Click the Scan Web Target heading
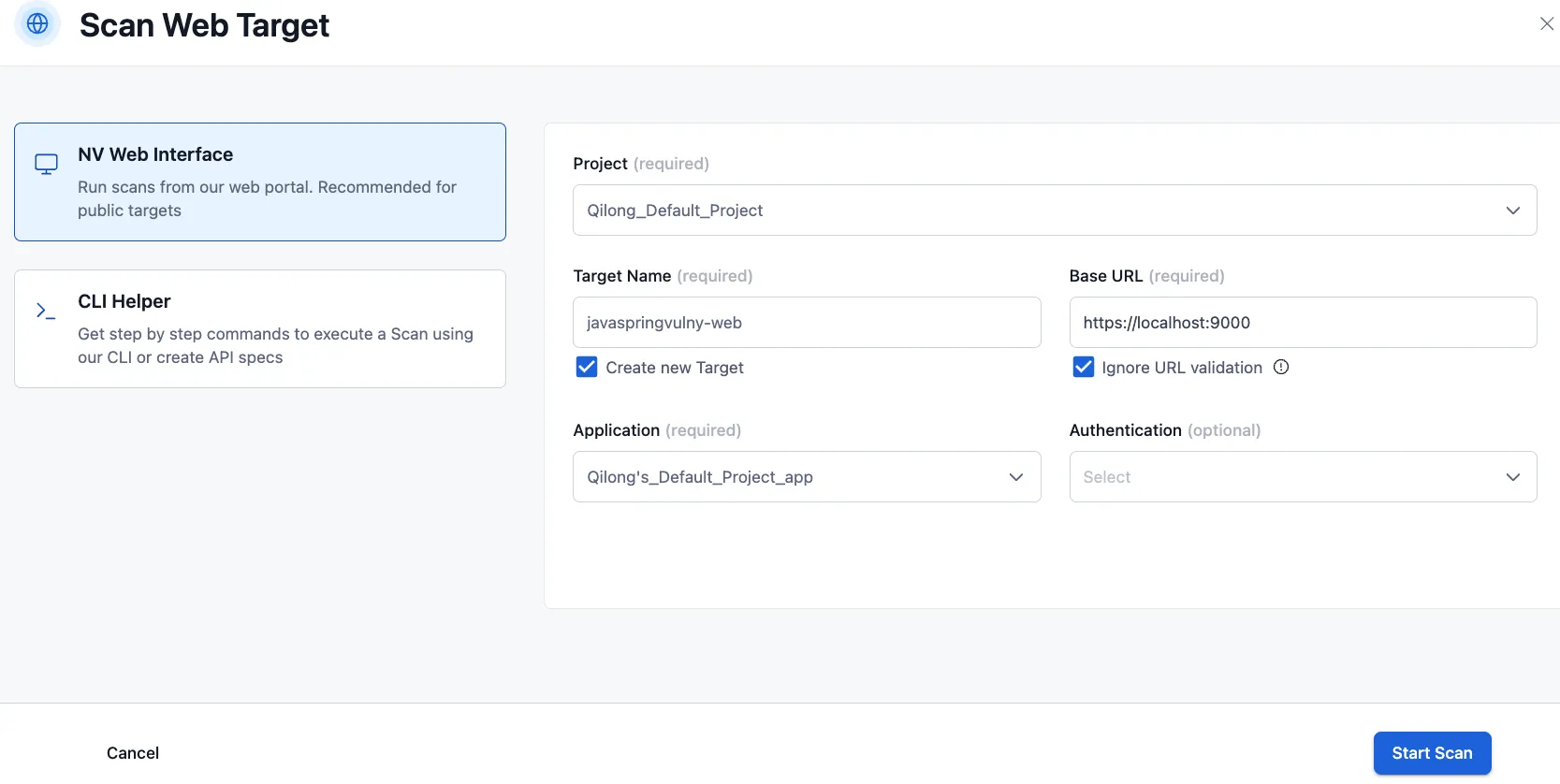The image size is (1560, 784). pos(204,25)
